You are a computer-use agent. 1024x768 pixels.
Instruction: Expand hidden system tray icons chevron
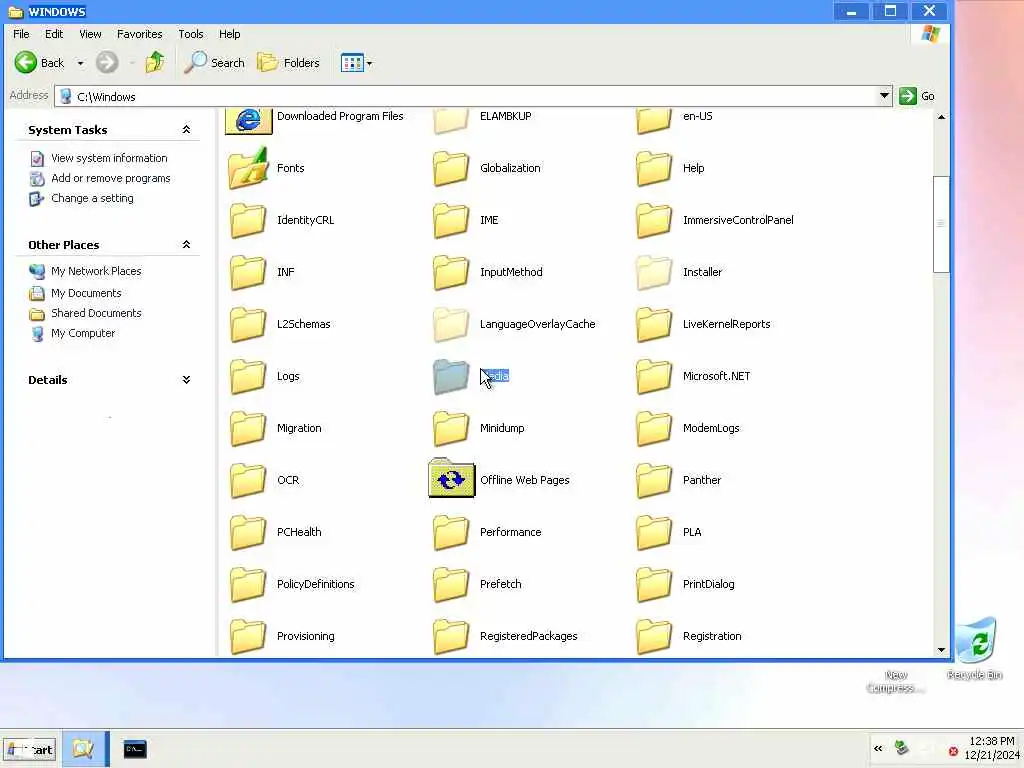coord(878,748)
